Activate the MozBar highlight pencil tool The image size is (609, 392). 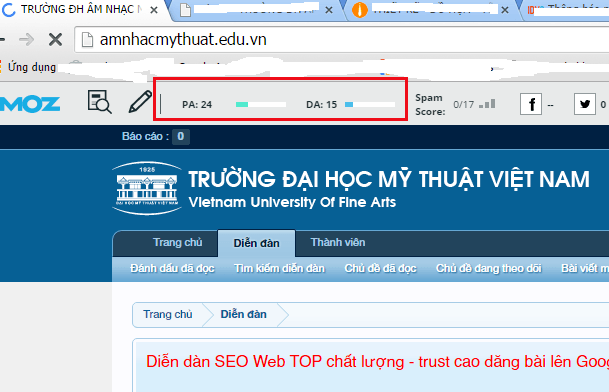coord(140,101)
